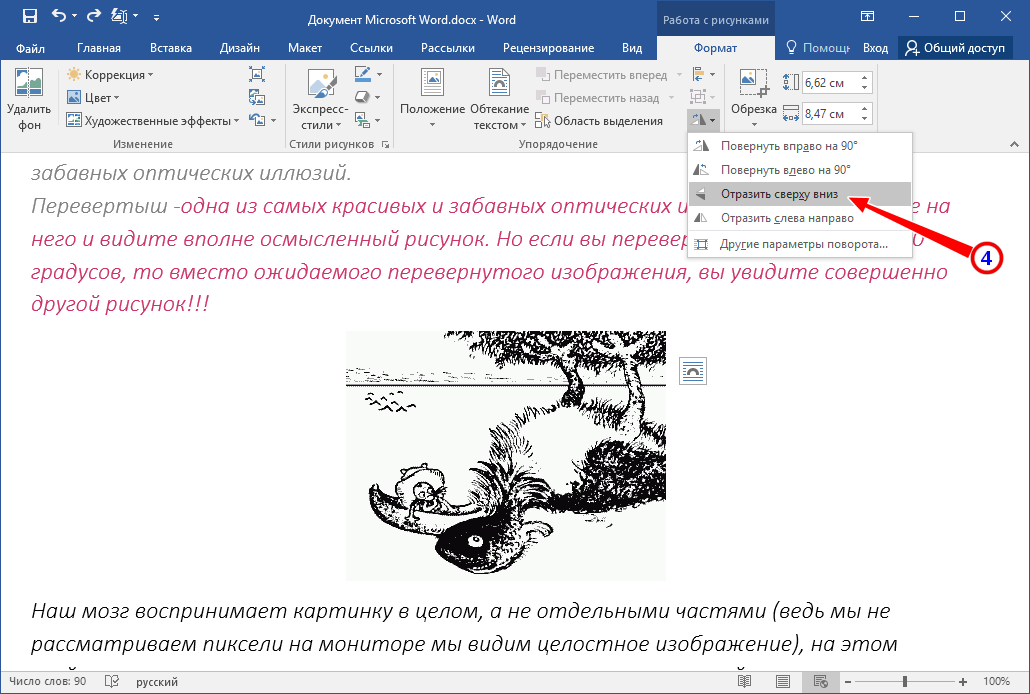The image size is (1030, 694).
Task: Choose Отразить слева направо
Action: [x=800, y=218]
